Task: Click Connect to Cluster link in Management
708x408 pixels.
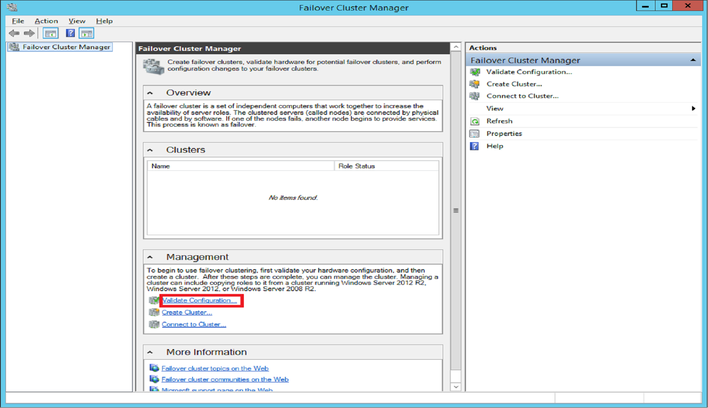Action: [194, 324]
